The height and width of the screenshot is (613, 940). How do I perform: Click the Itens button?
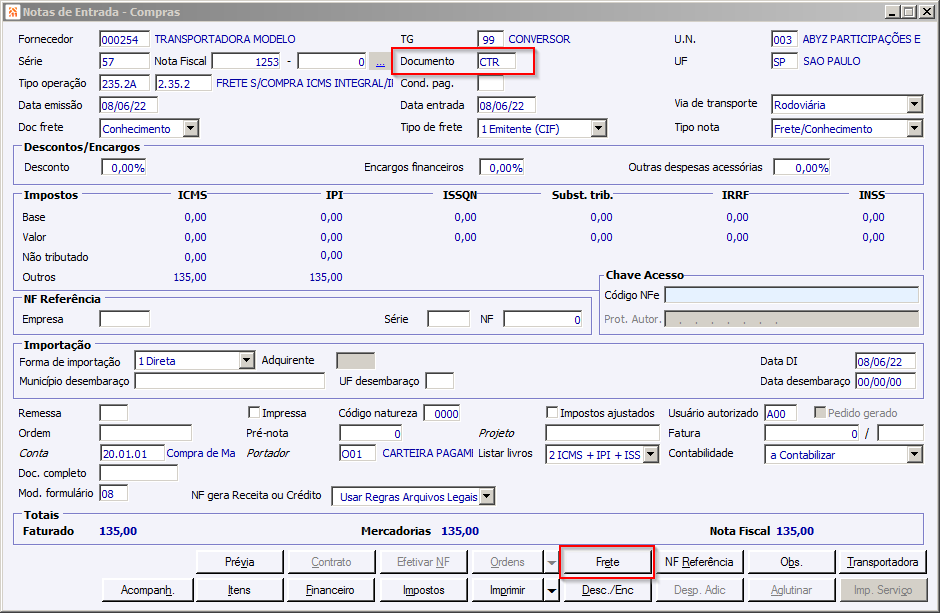coord(240,590)
